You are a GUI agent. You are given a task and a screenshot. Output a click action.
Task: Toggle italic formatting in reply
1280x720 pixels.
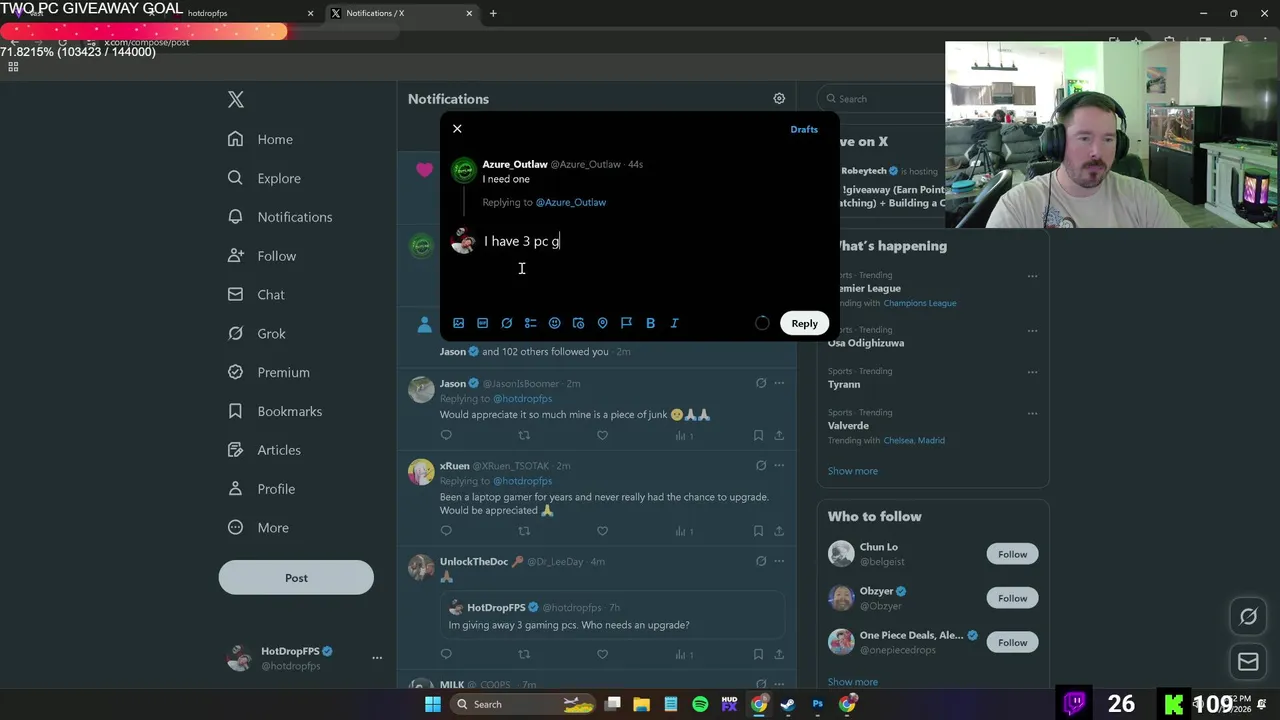pos(674,323)
